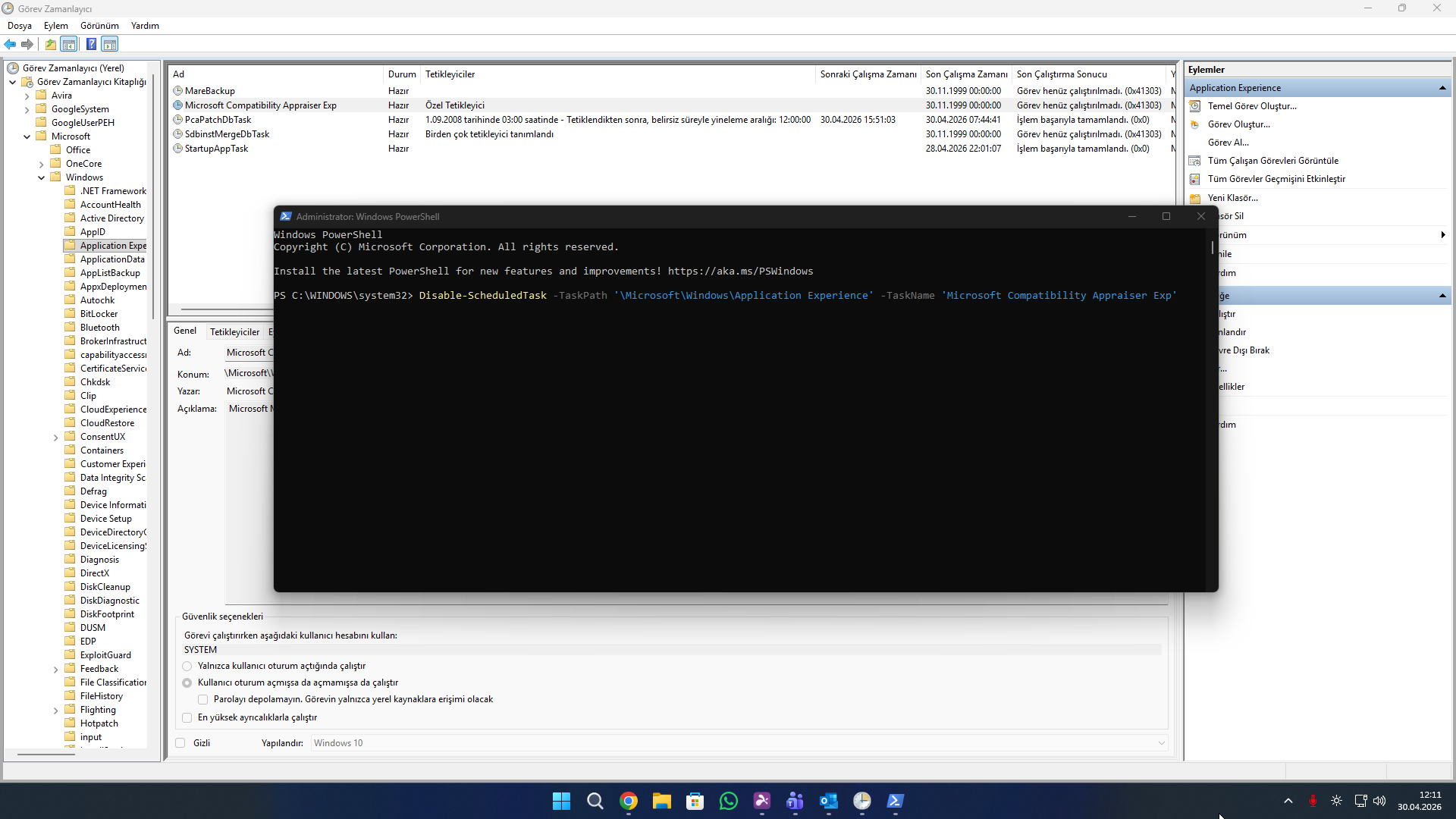Click the grey Forward arrow in toolbar

click(27, 44)
